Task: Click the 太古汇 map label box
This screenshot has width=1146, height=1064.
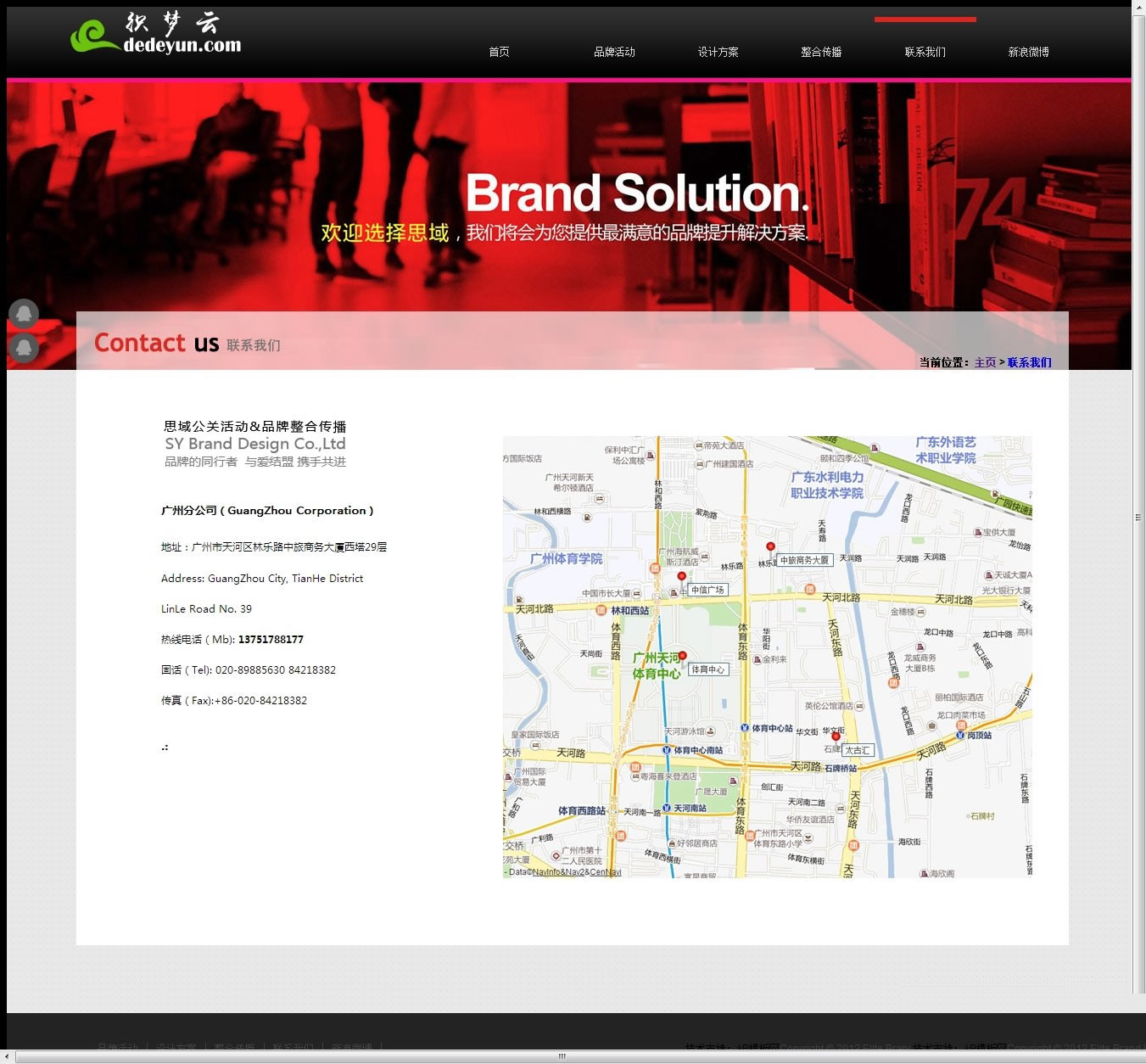Action: 858,750
